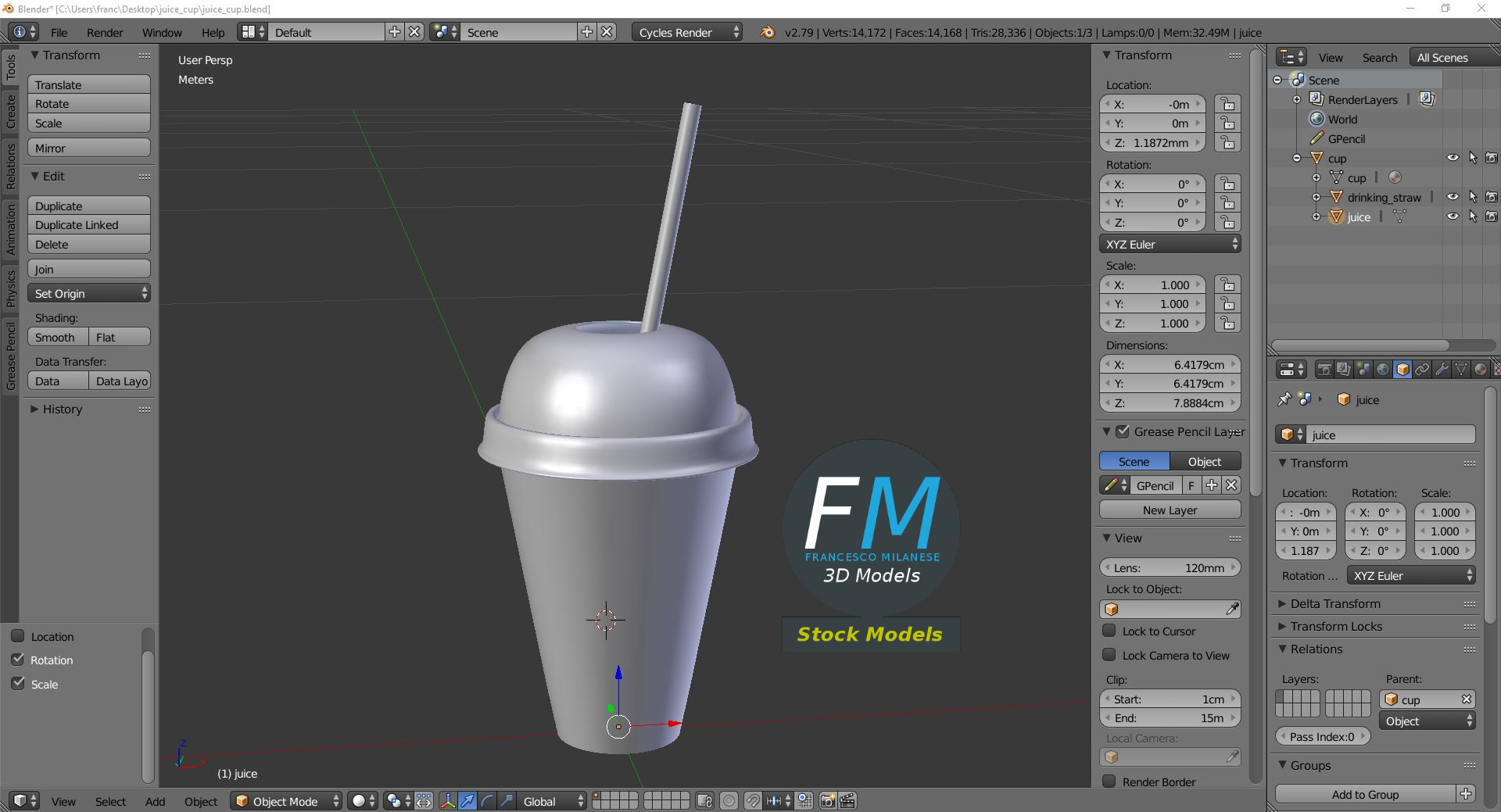Open the Window menu
1501x812 pixels.
(x=162, y=32)
